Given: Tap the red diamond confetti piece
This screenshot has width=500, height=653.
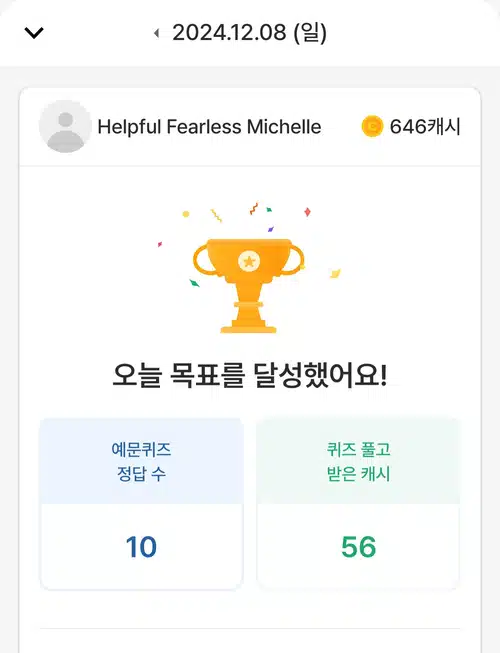Looking at the screenshot, I should (x=307, y=212).
